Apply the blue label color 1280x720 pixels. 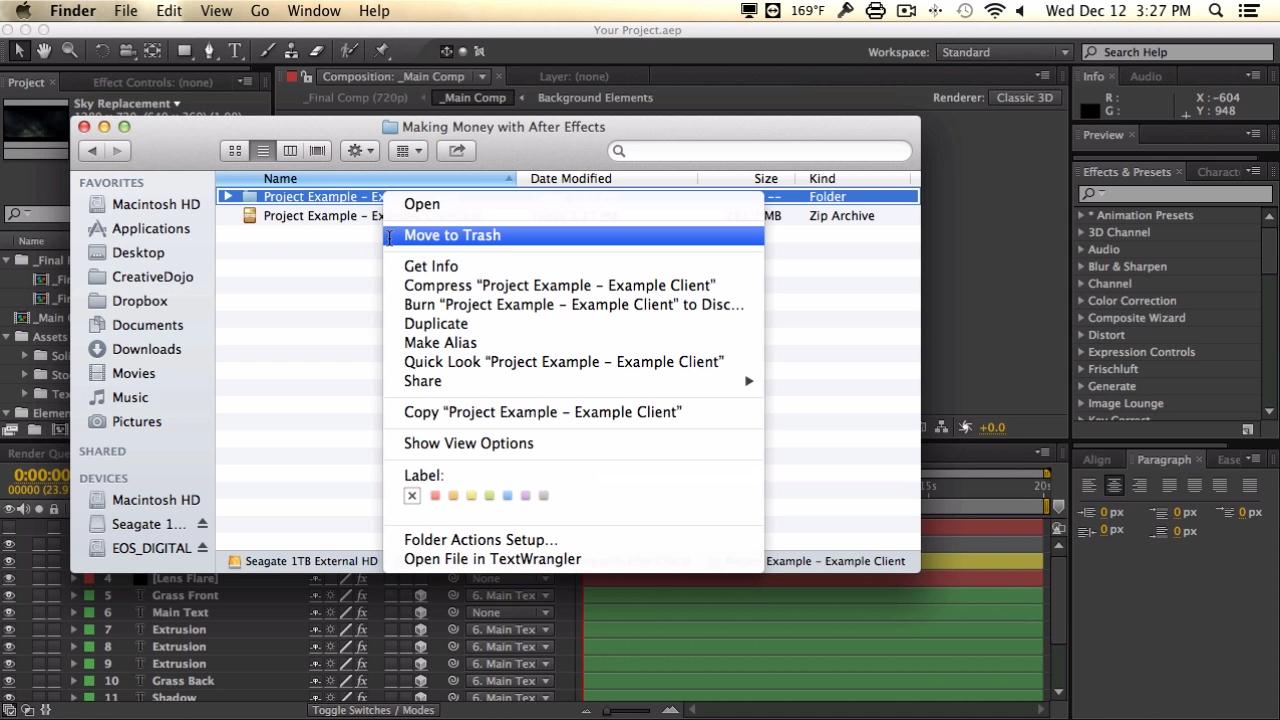(x=507, y=495)
